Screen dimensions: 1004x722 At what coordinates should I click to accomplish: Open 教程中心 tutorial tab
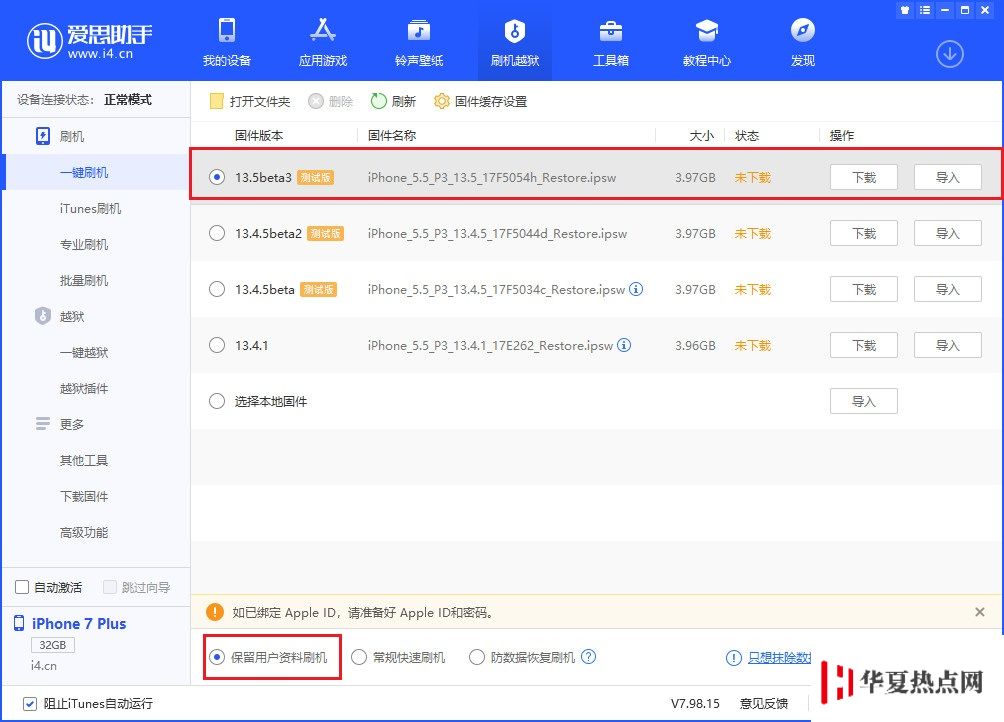[707, 42]
